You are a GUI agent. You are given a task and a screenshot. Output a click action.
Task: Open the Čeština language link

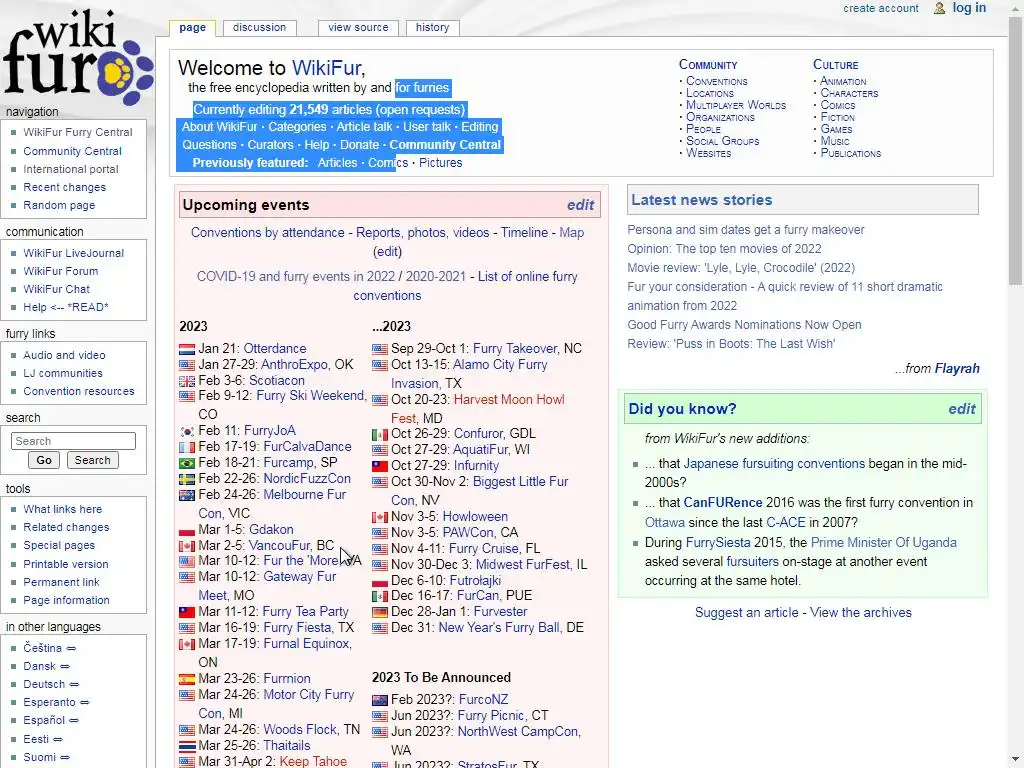(42, 648)
